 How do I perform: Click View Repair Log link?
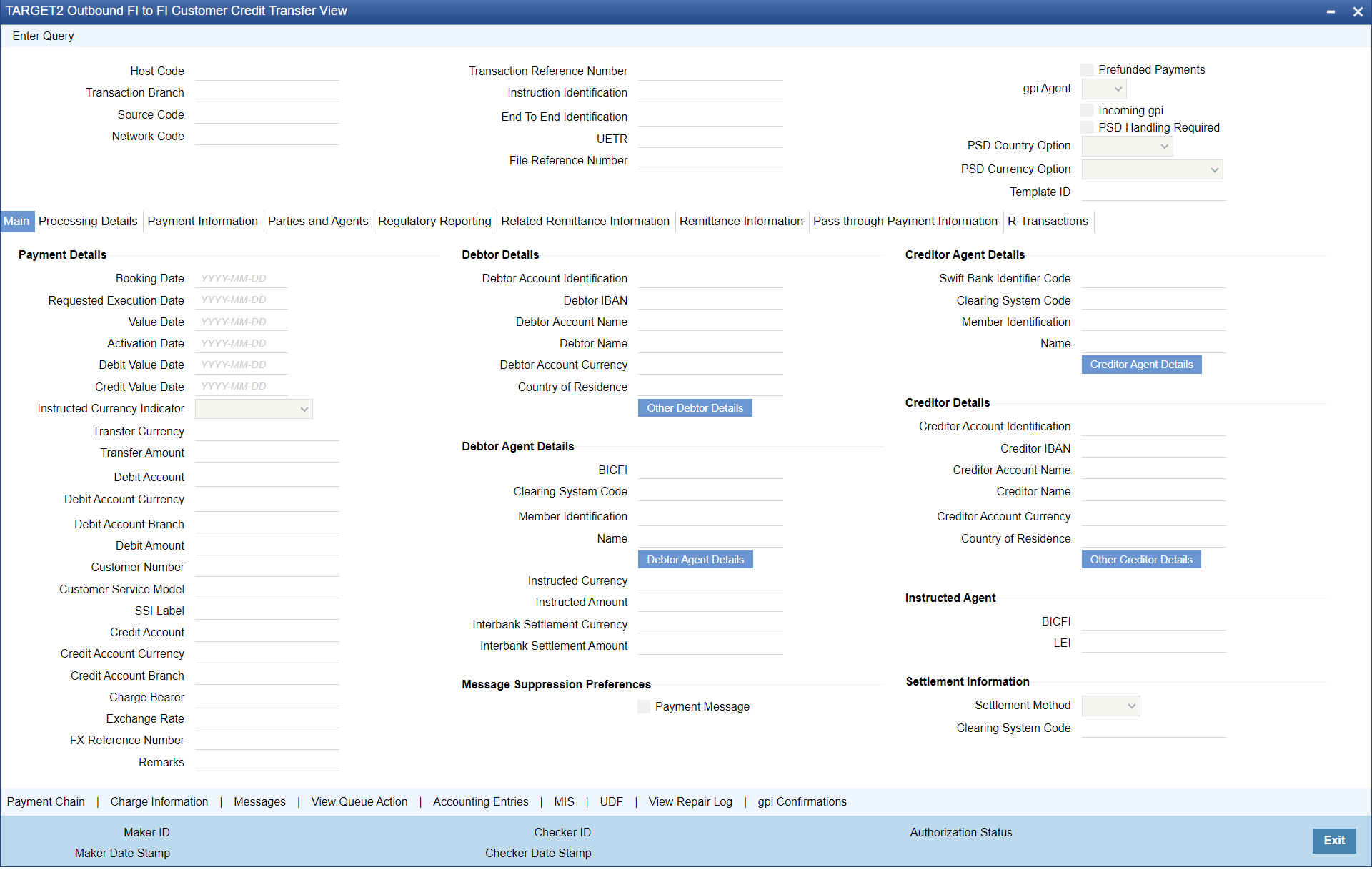690,802
